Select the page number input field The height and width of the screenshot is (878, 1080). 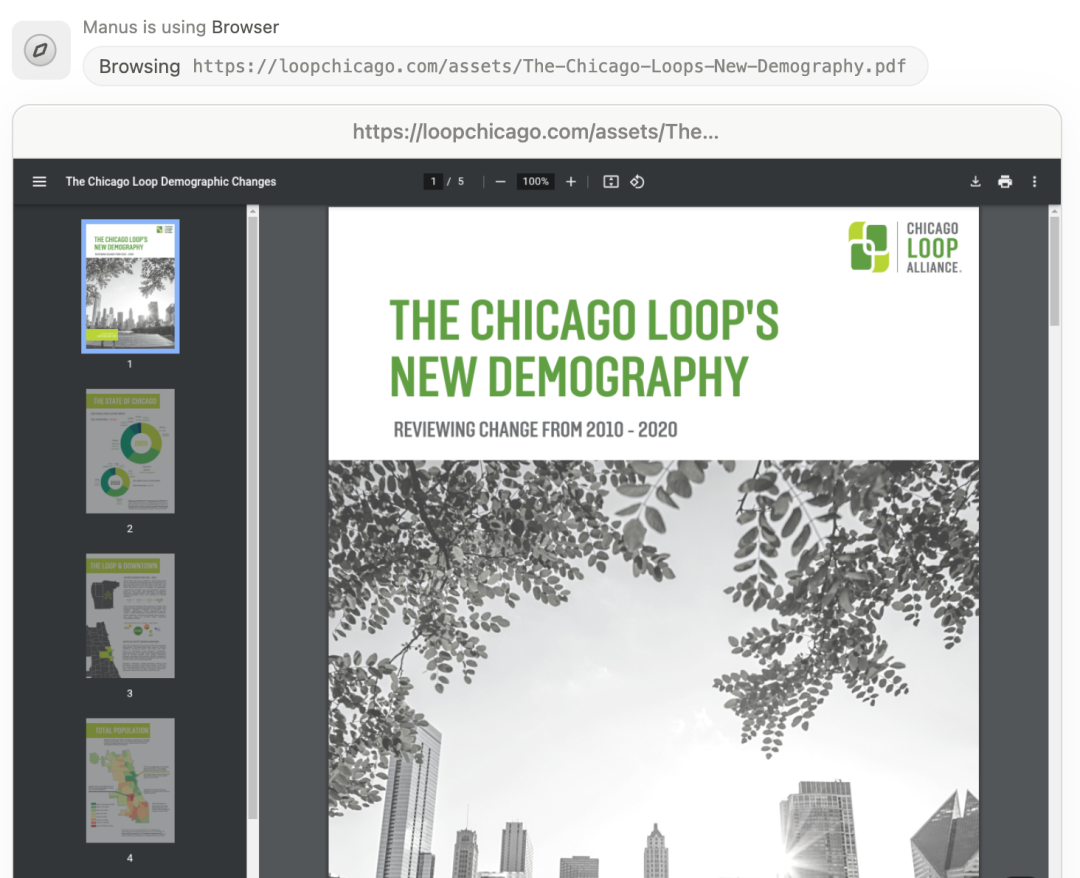point(433,182)
